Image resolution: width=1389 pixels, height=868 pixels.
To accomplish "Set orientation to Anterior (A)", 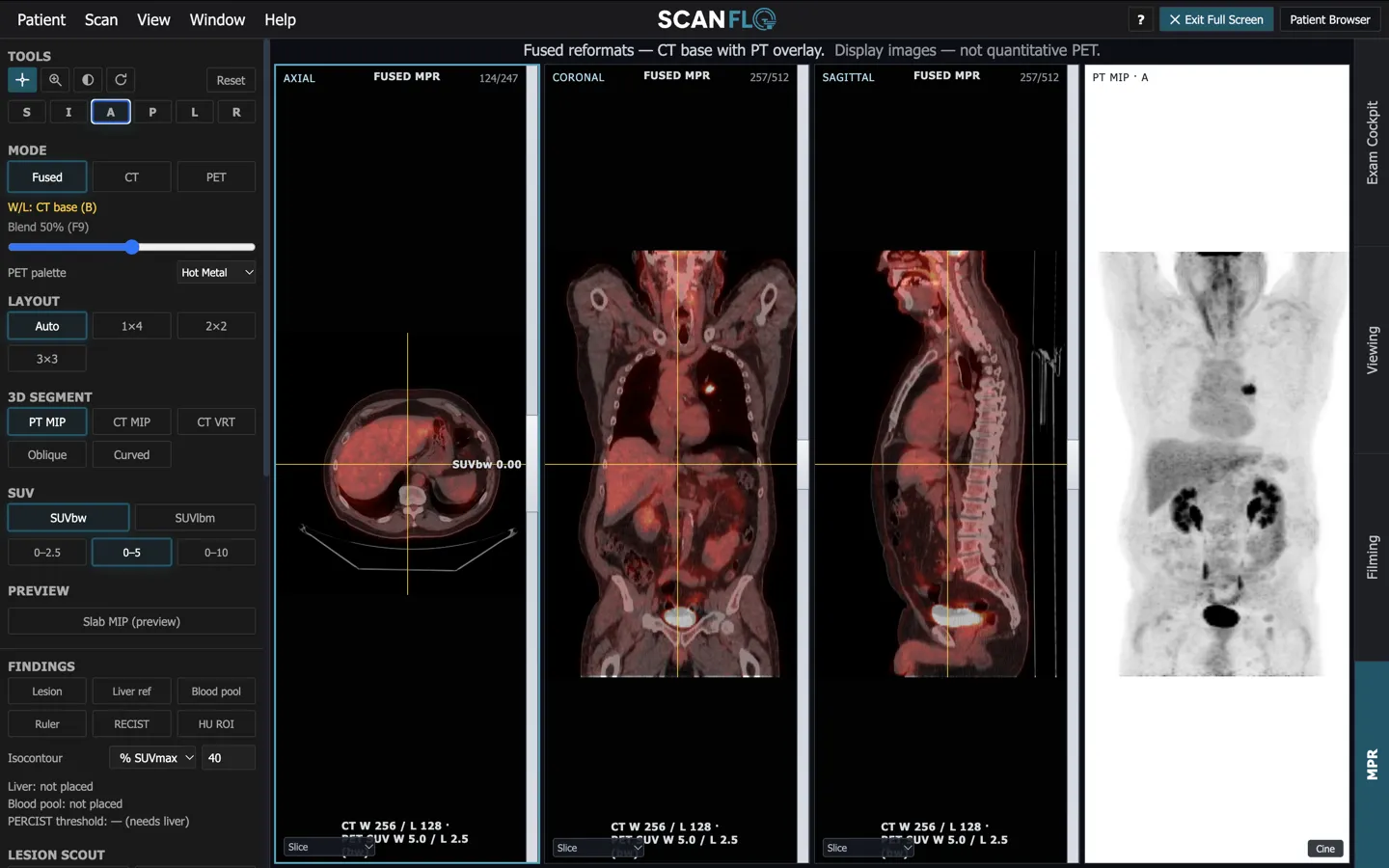I will (111, 112).
